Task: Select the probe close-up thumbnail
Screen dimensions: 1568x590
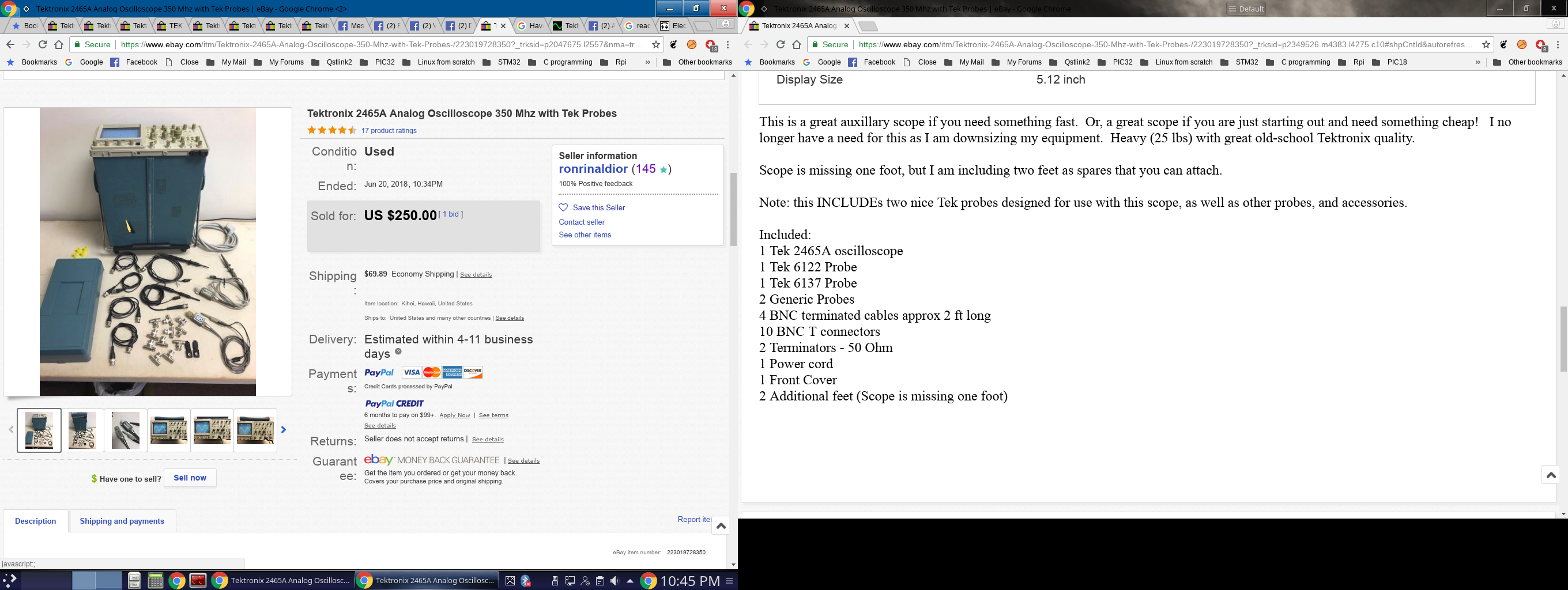Action: point(126,430)
